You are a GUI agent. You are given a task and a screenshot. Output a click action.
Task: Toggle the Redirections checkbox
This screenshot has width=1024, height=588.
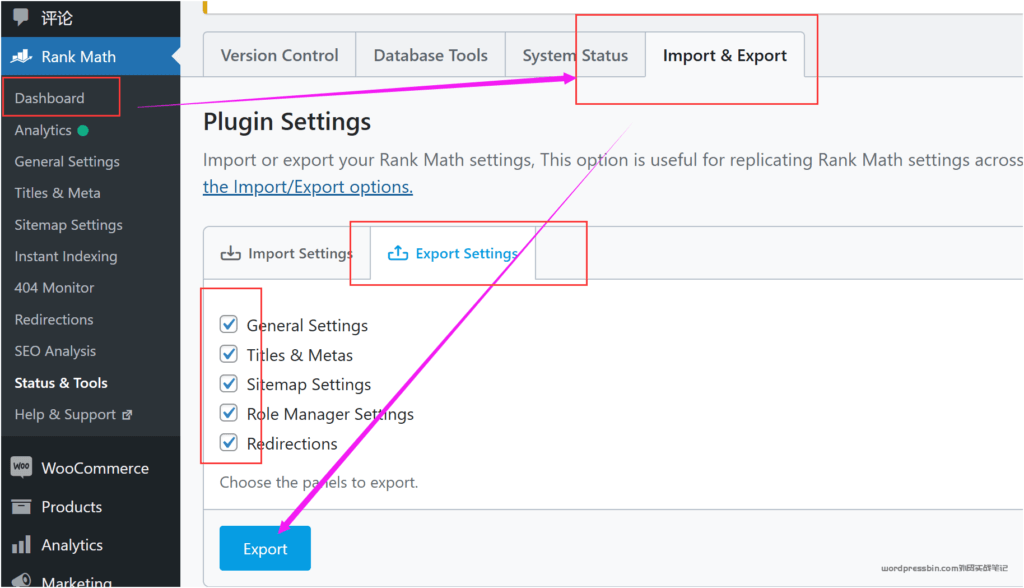(229, 443)
